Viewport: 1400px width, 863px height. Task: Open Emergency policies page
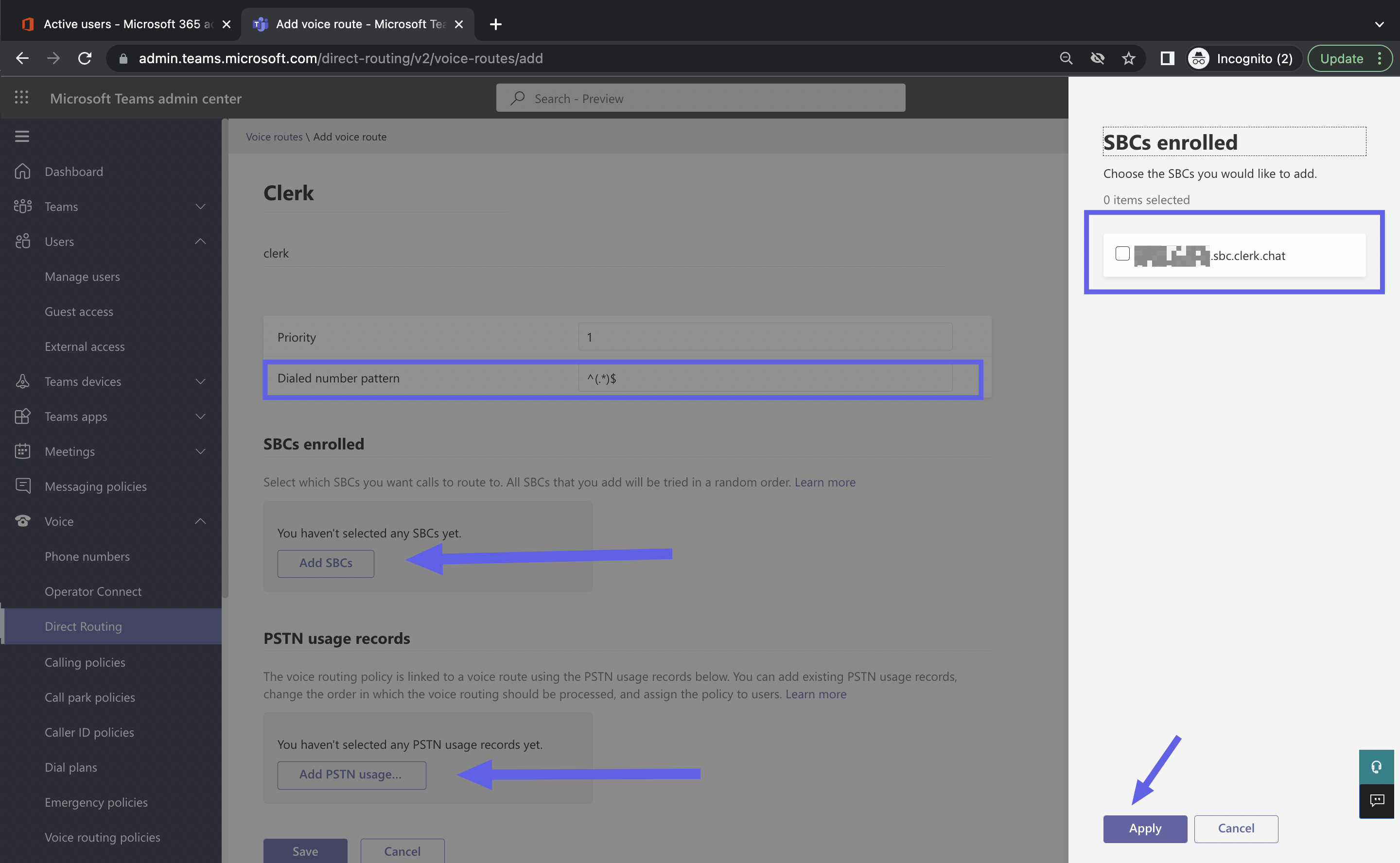pos(96,802)
